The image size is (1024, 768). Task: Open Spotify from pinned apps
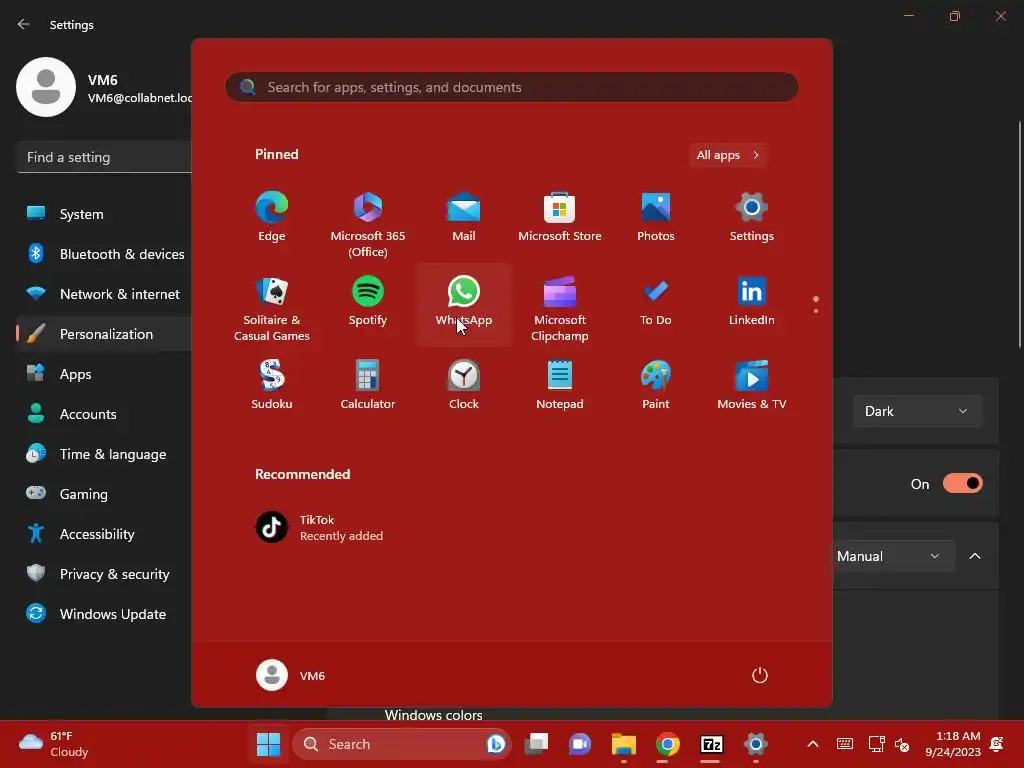click(368, 302)
